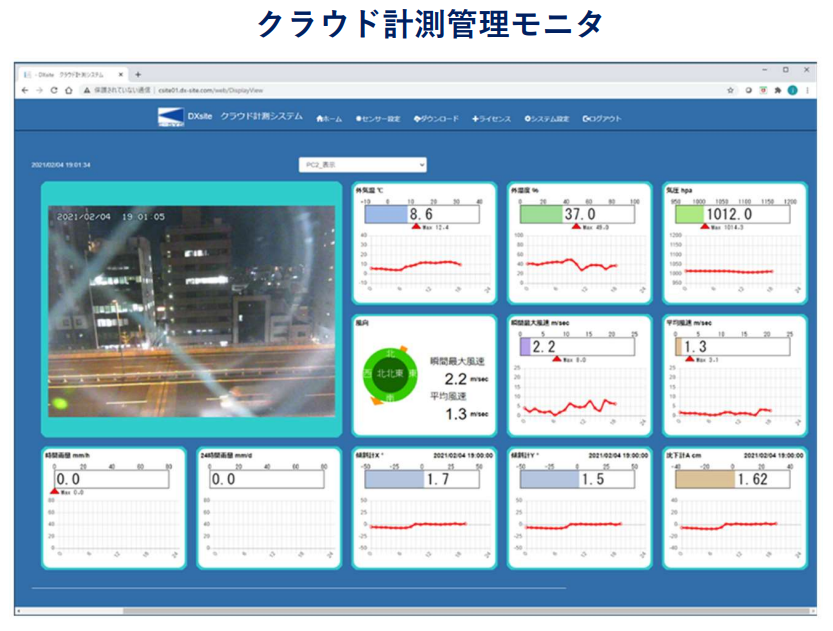This screenshot has width=833, height=631.
Task: Open a new tab with the plus icon
Action: pyautogui.click(x=138, y=75)
